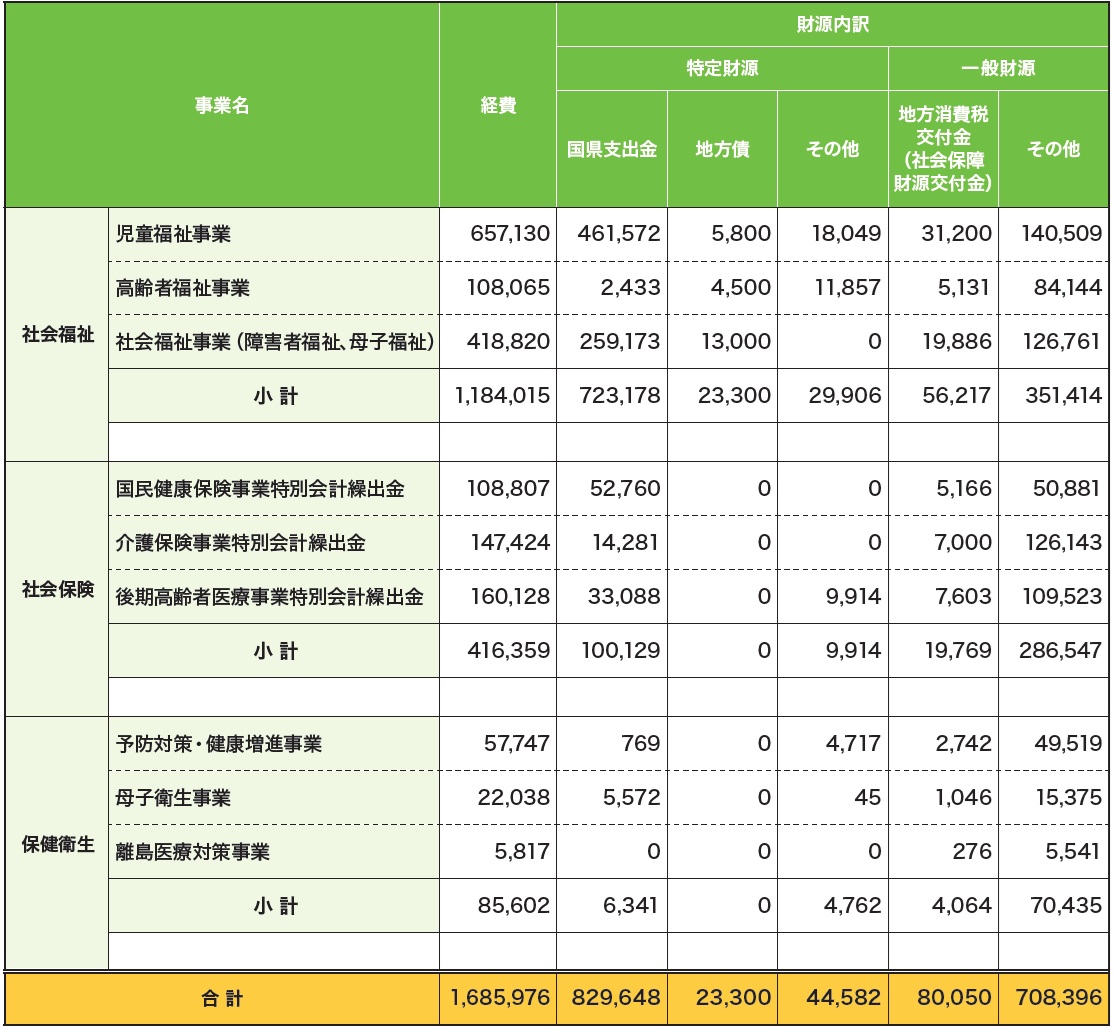The width and height of the screenshot is (1114, 1030).
Task: Select the value 147,424
Action: pyautogui.click(x=510, y=543)
